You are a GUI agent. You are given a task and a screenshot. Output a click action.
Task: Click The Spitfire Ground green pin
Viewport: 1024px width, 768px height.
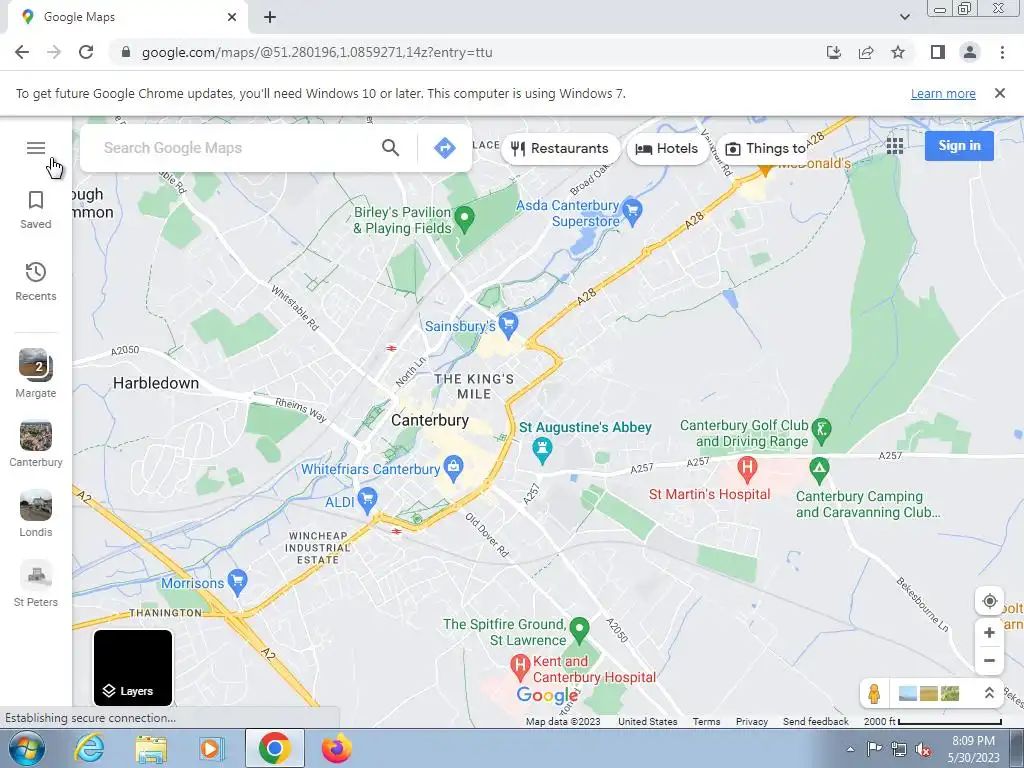pyautogui.click(x=579, y=630)
